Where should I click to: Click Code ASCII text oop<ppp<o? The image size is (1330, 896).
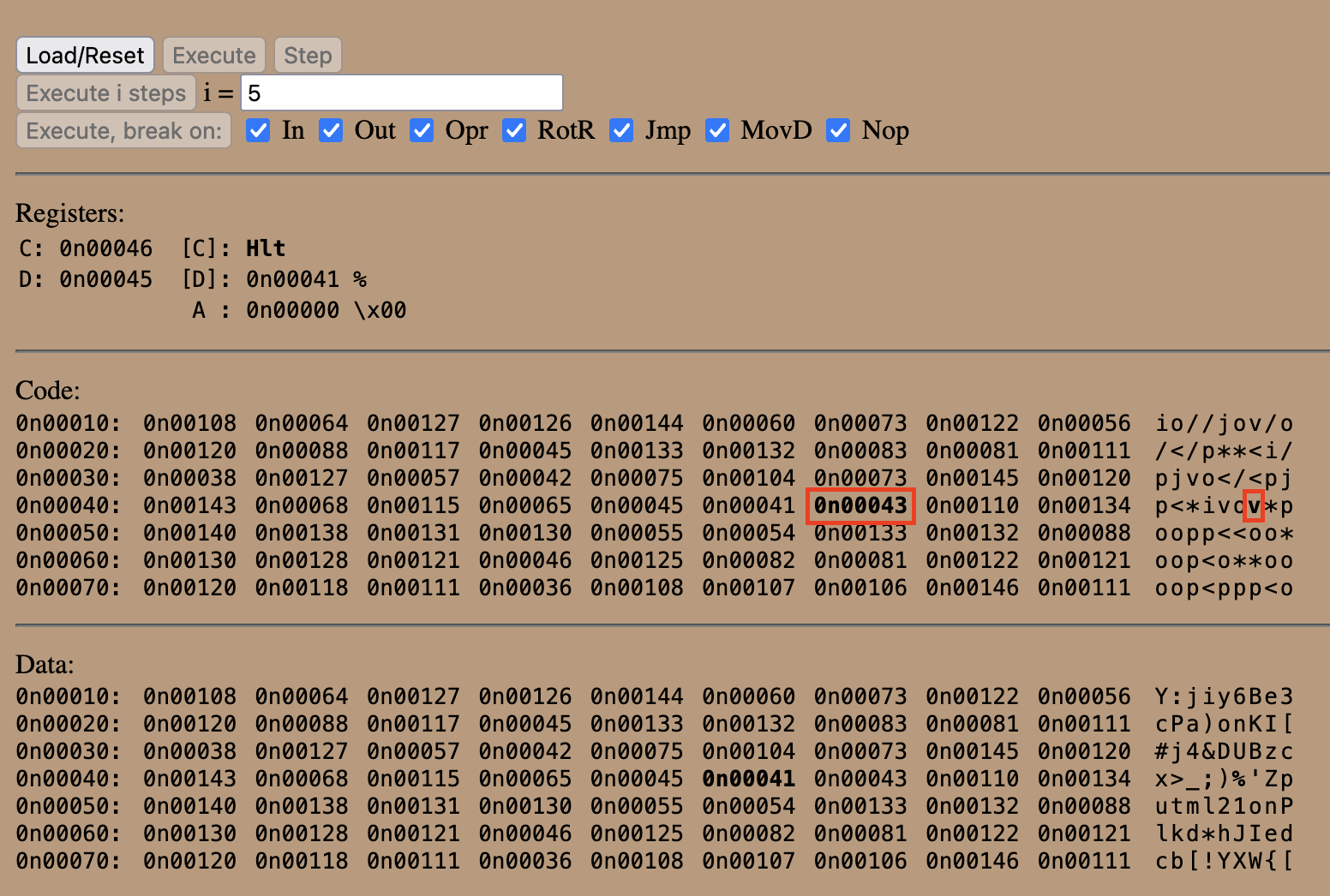point(1225,588)
